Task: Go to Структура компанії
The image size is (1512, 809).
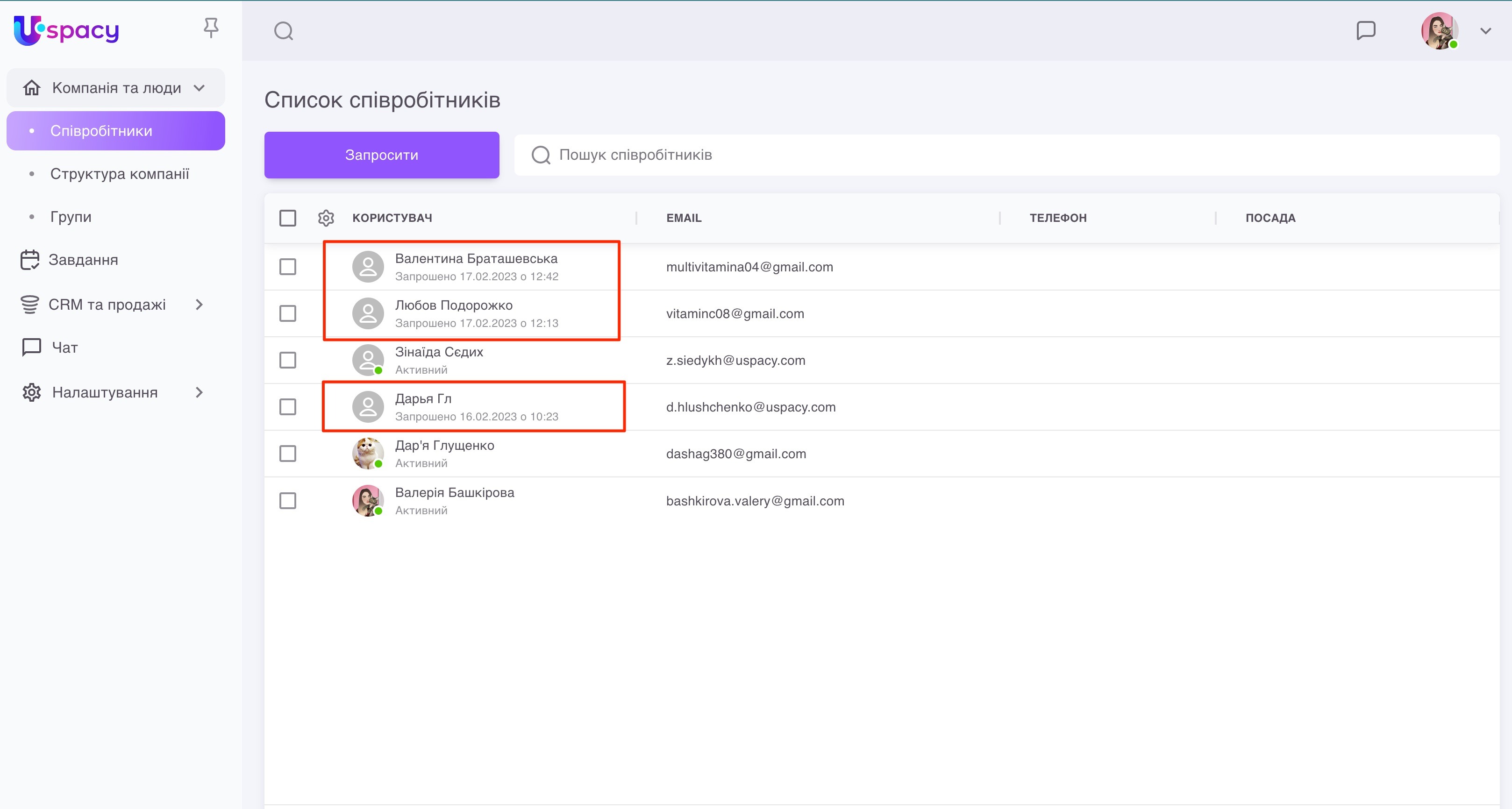Action: point(119,174)
